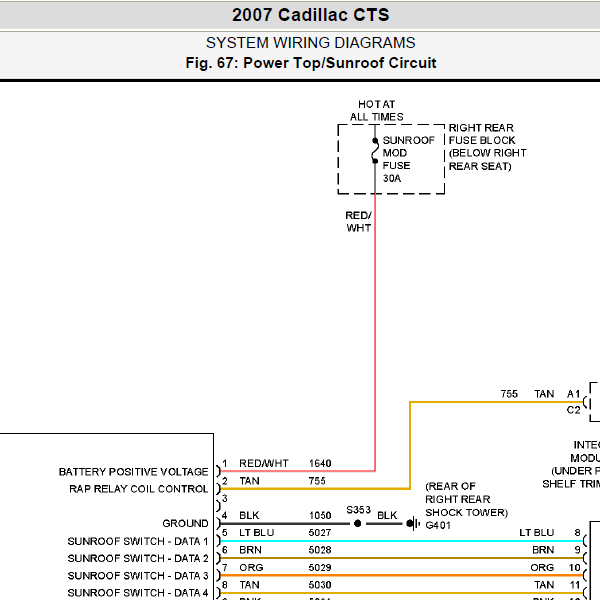
Task: Click the "2007 Cadillac CTS" heading
Action: (x=310, y=15)
